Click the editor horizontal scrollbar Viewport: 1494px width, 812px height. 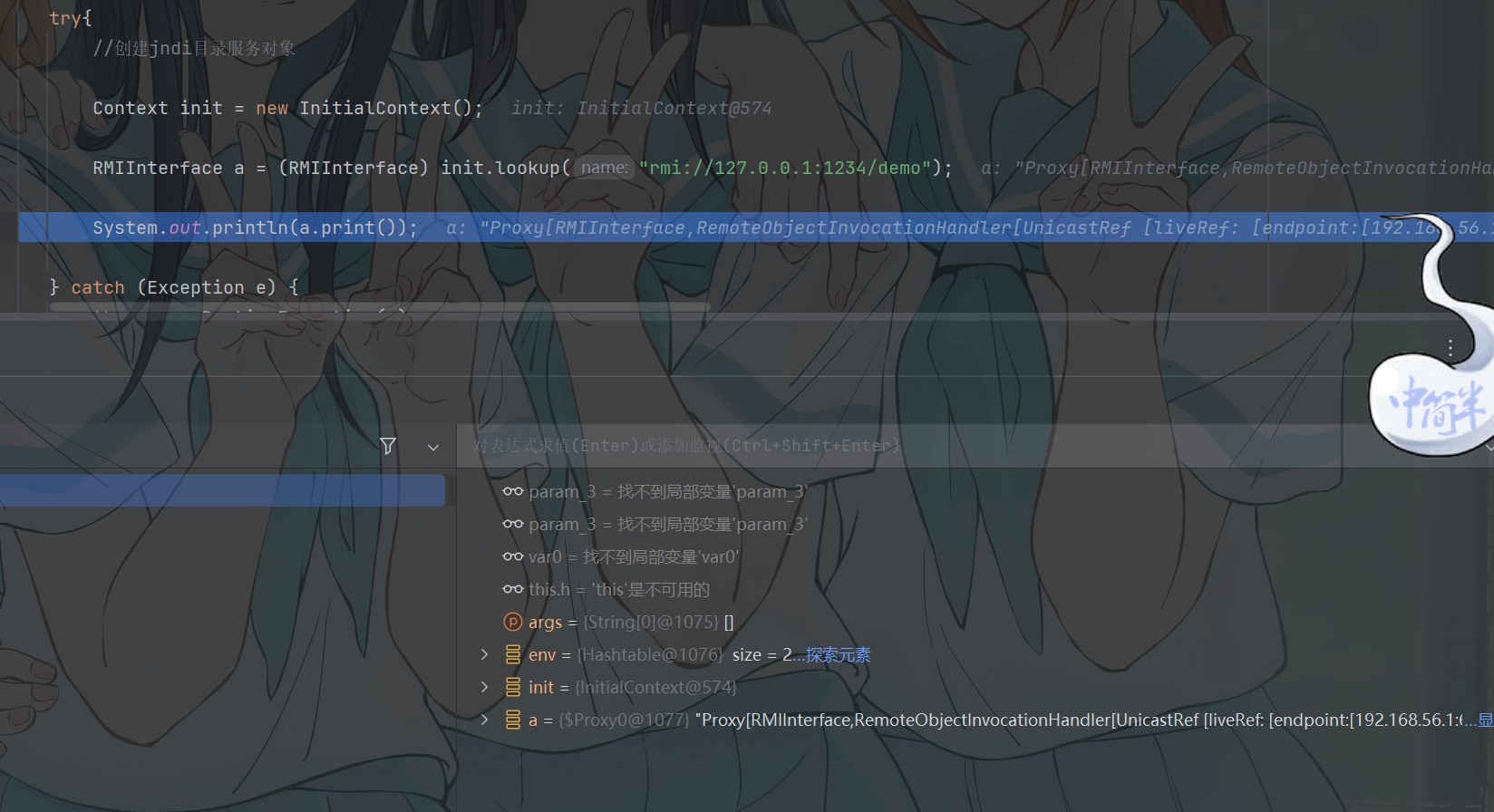pyautogui.click(x=381, y=307)
